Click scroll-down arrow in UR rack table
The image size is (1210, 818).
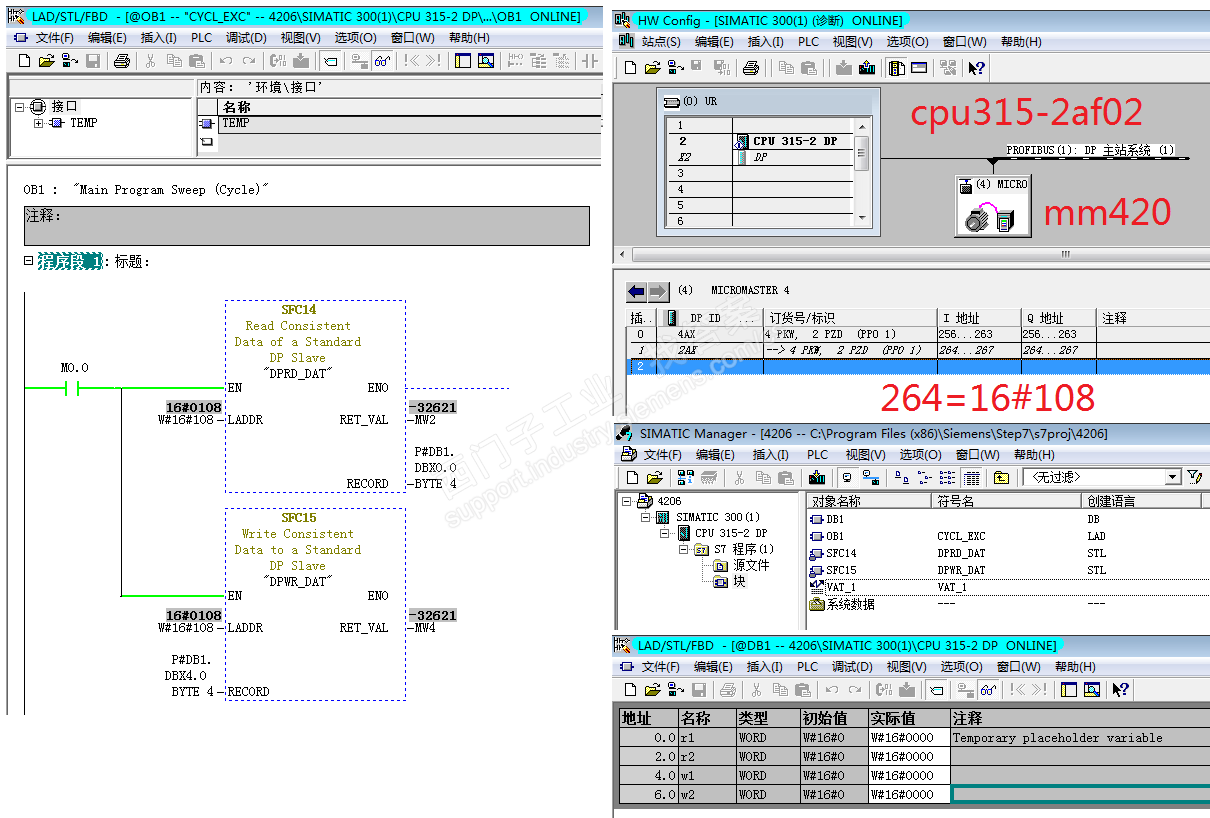[x=862, y=217]
